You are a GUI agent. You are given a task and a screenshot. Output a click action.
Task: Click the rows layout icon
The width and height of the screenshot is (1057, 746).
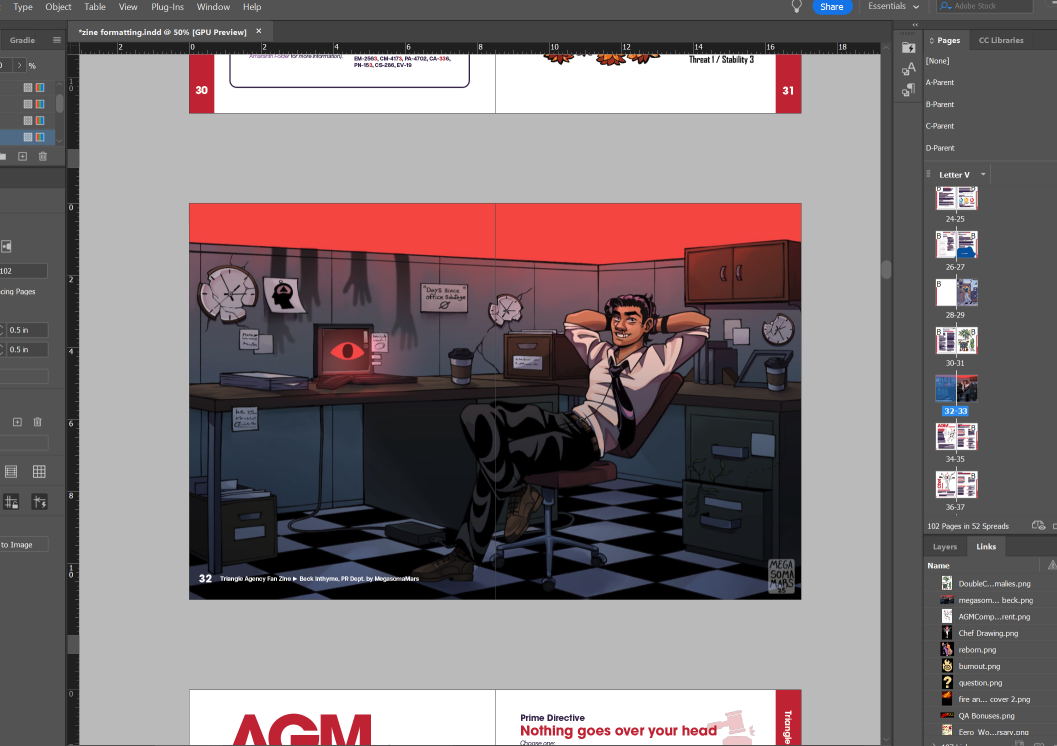click(11, 472)
